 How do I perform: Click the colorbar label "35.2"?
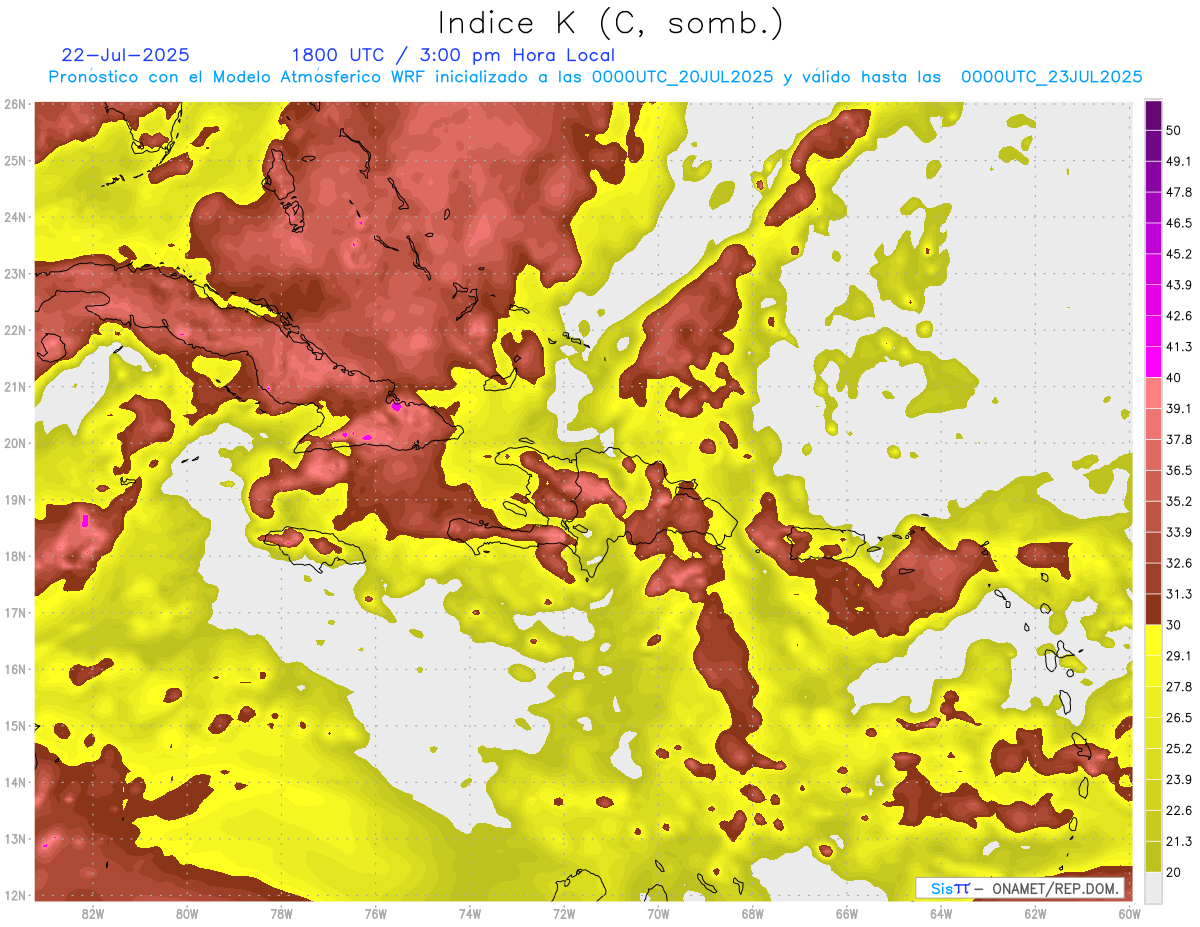(1178, 501)
